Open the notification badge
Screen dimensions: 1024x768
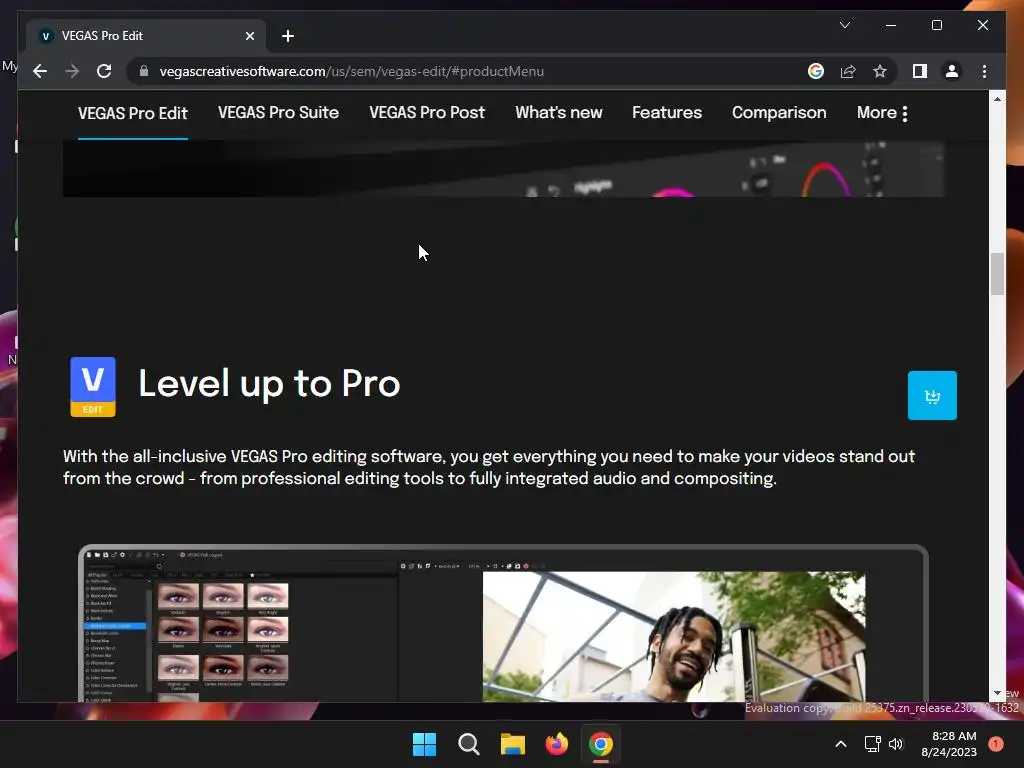pos(995,744)
